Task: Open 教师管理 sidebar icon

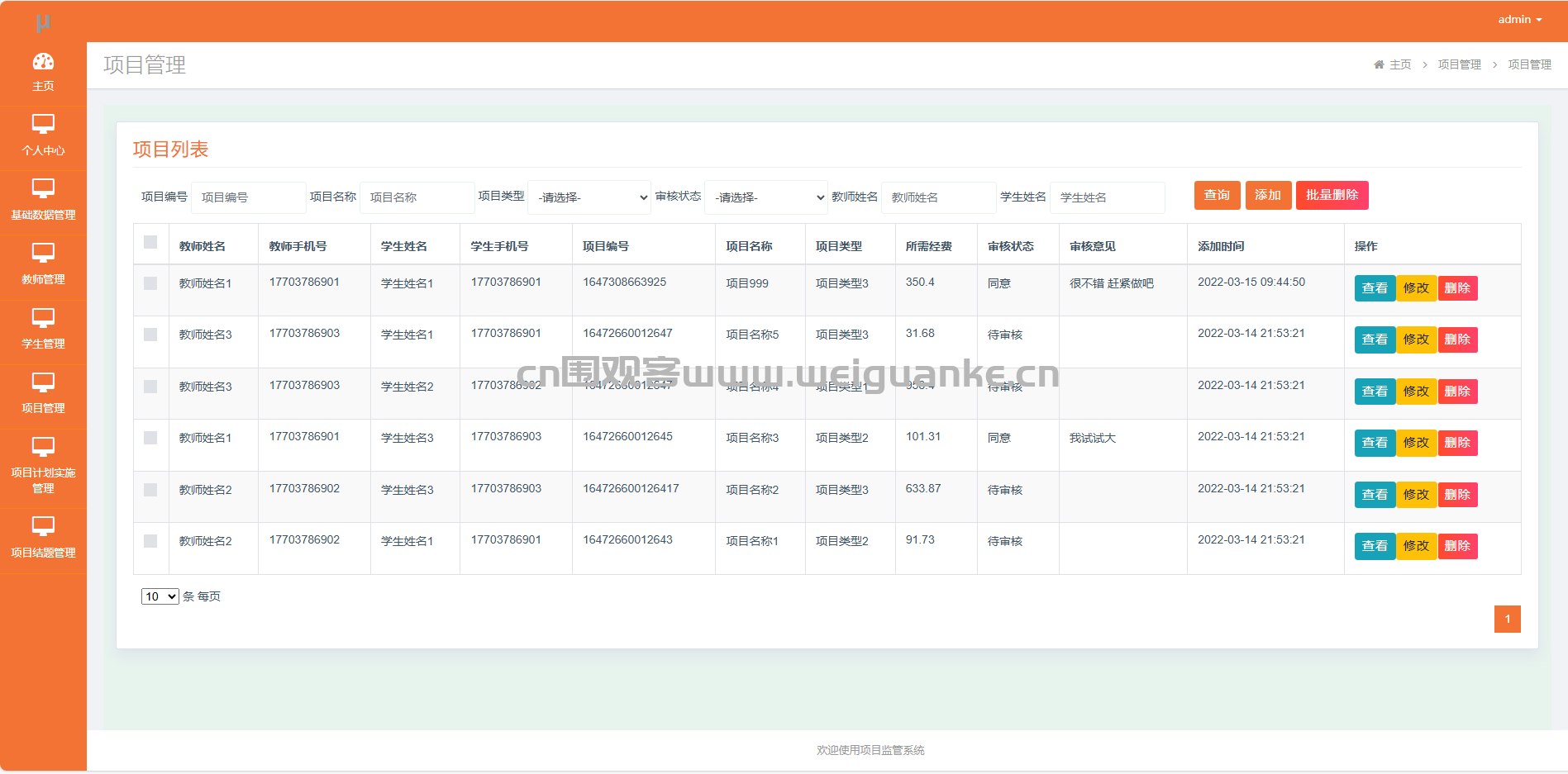Action: point(43,254)
